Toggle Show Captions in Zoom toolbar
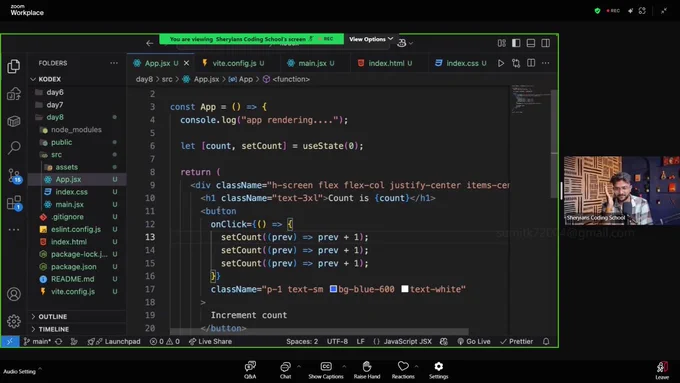Viewport: 680px width, 383px height. coord(326,370)
